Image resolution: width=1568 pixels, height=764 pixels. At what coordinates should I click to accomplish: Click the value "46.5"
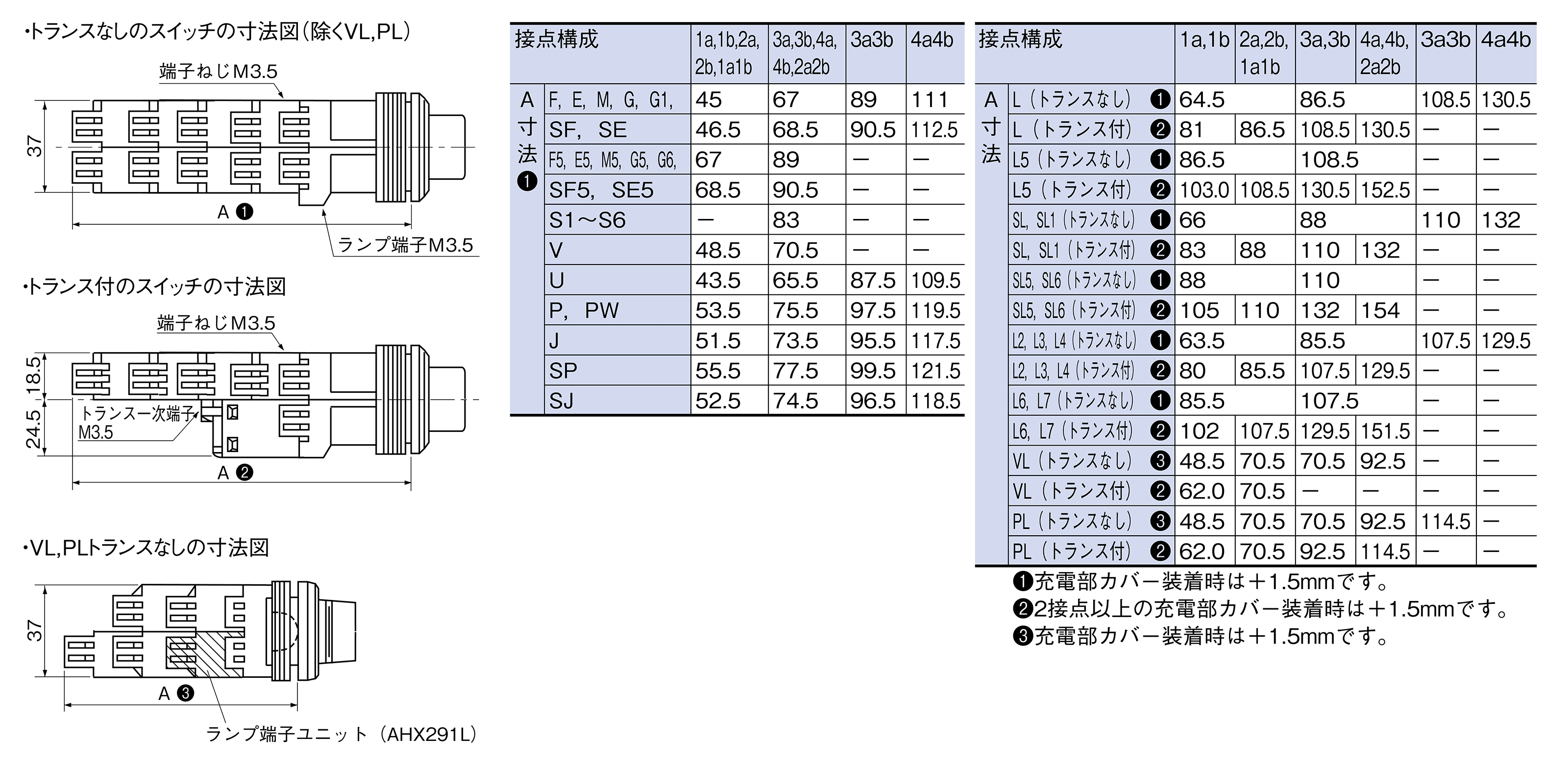(718, 130)
